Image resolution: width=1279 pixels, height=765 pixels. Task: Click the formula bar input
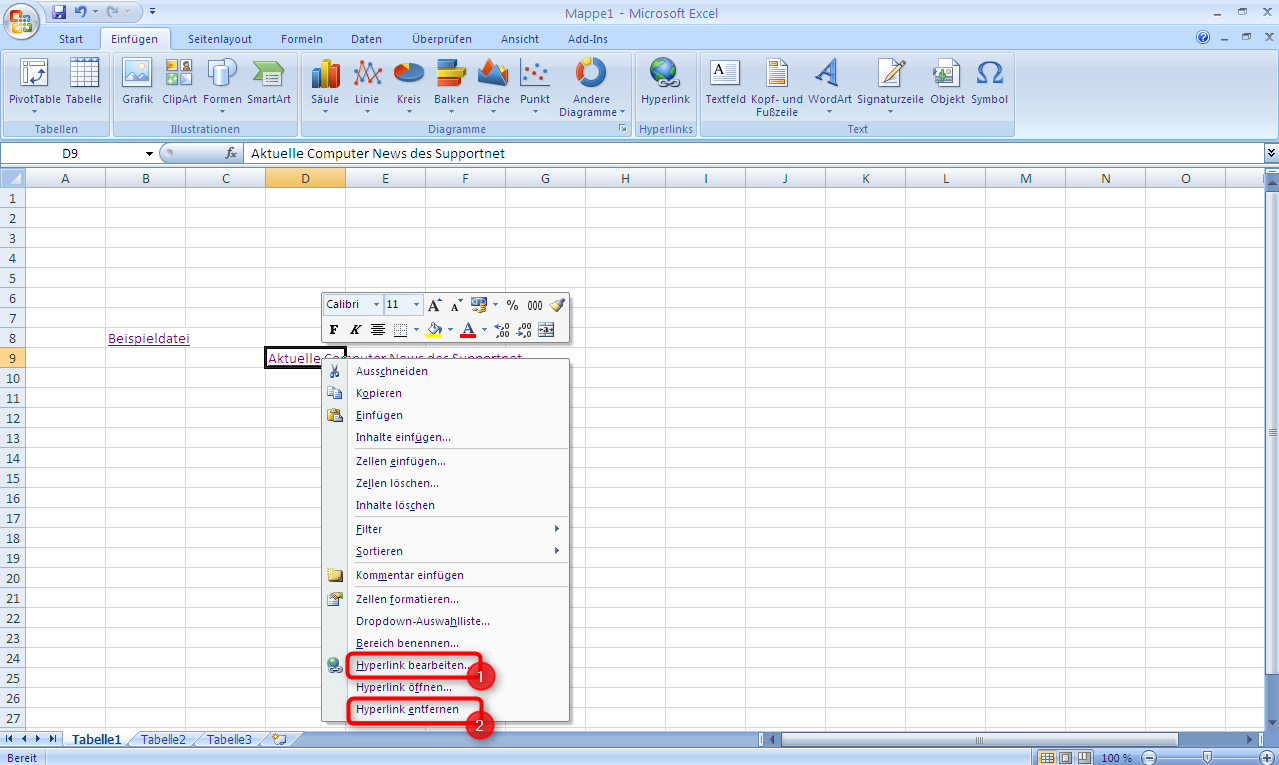(755, 153)
